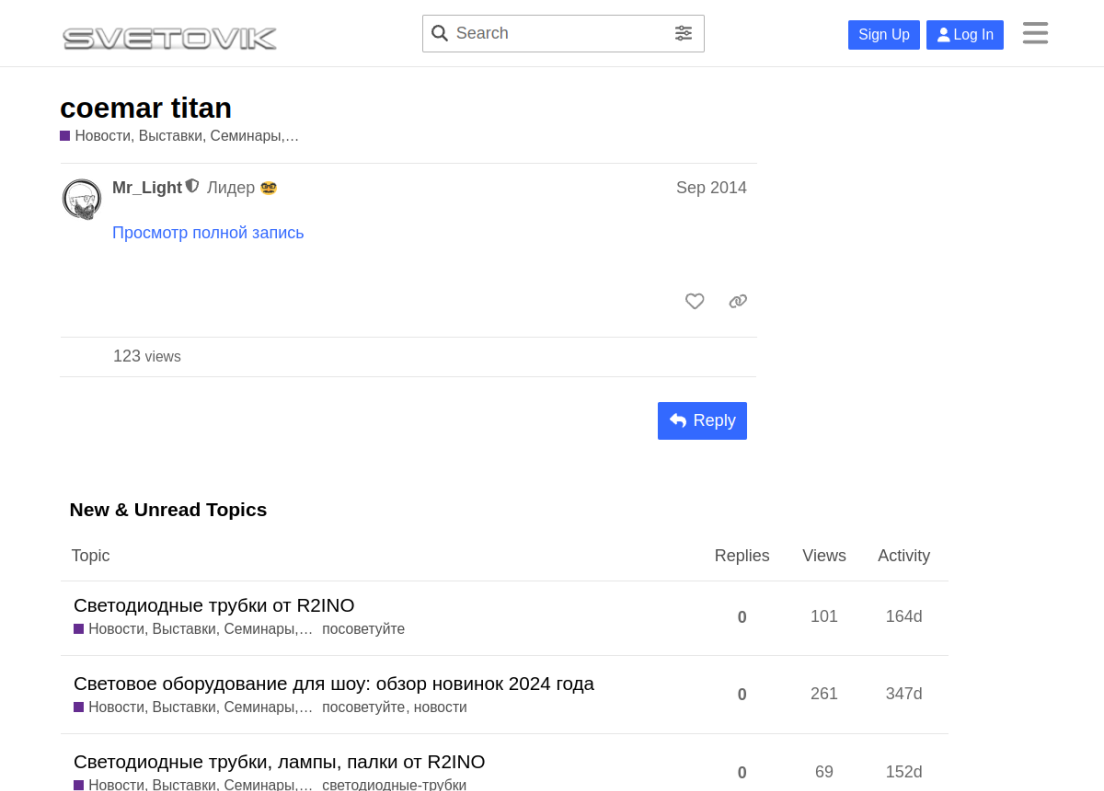Open the светодиодные-трубки tag

(x=394, y=785)
